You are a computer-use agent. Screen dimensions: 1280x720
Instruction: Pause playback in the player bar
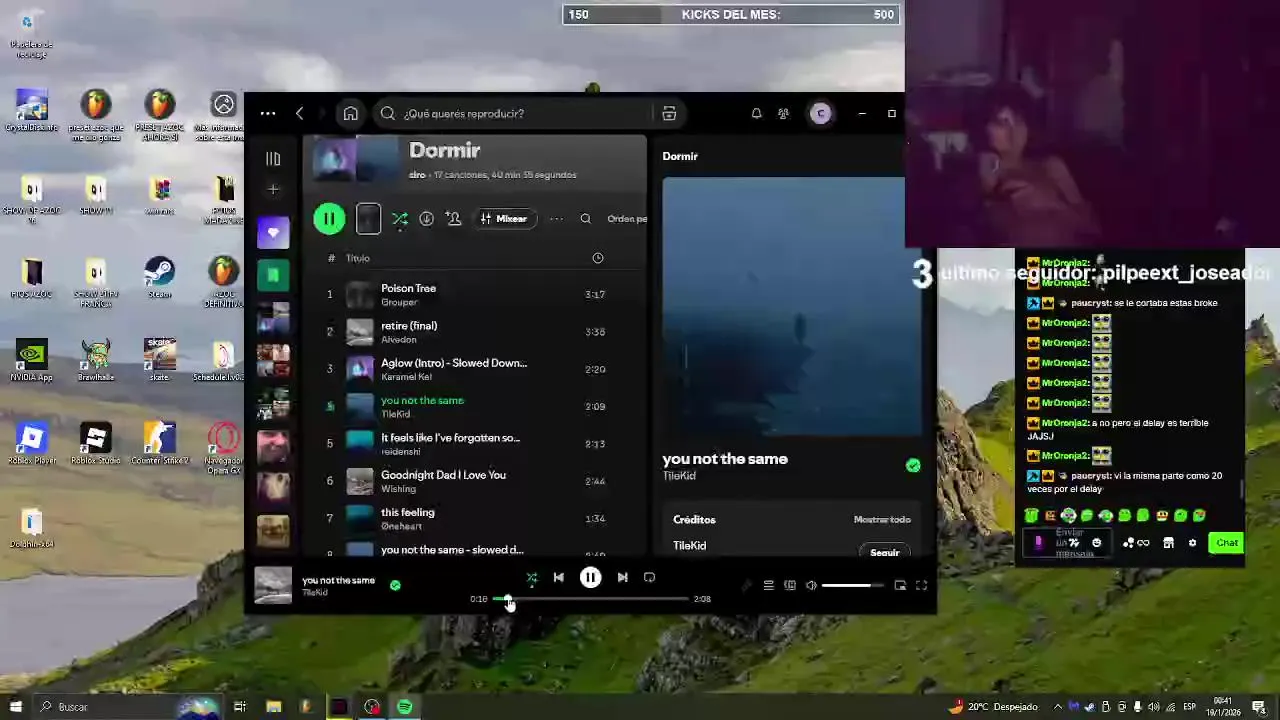pyautogui.click(x=590, y=577)
